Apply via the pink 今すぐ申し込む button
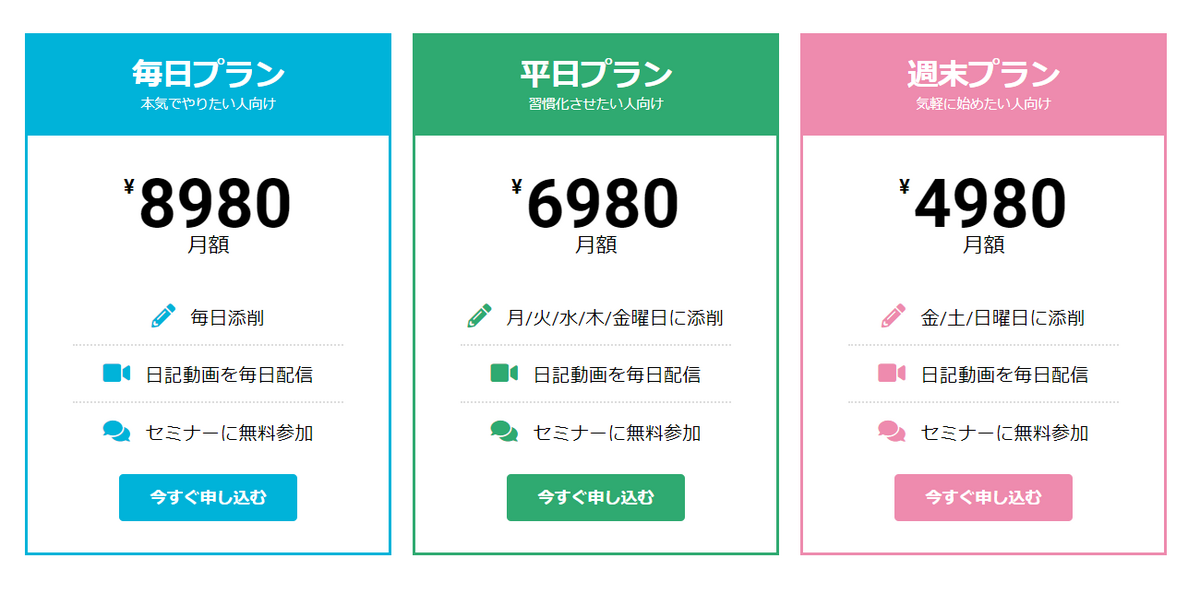This screenshot has height=594, width=1200. pos(983,497)
